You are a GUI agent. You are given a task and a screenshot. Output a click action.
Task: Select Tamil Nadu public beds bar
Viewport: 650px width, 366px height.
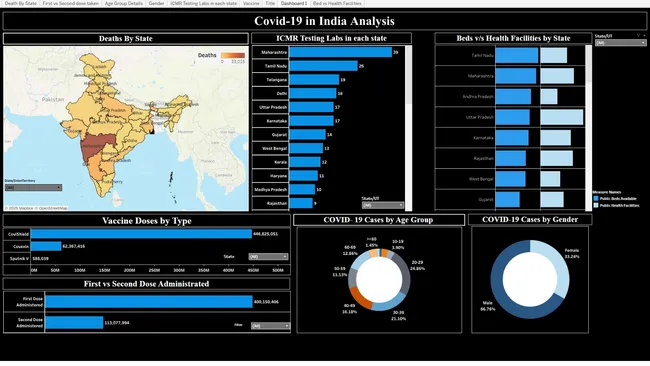[x=517, y=55]
